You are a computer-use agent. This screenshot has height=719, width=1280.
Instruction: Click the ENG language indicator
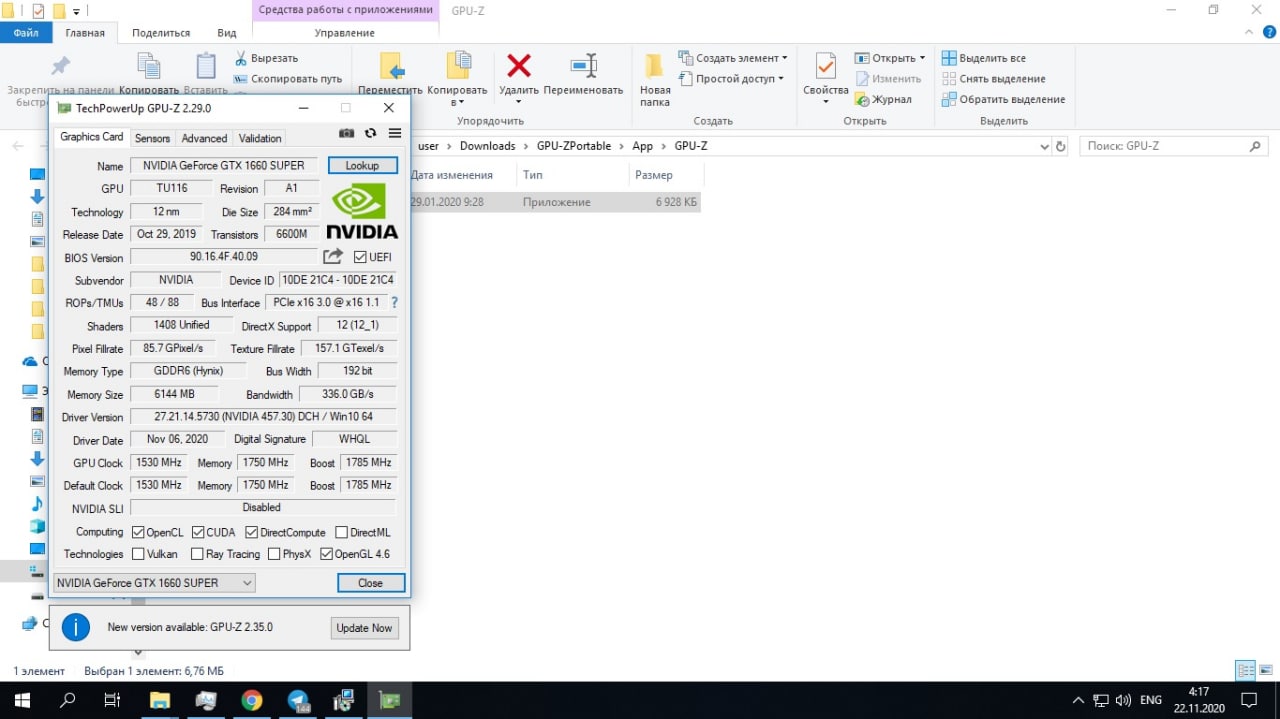coord(1151,700)
